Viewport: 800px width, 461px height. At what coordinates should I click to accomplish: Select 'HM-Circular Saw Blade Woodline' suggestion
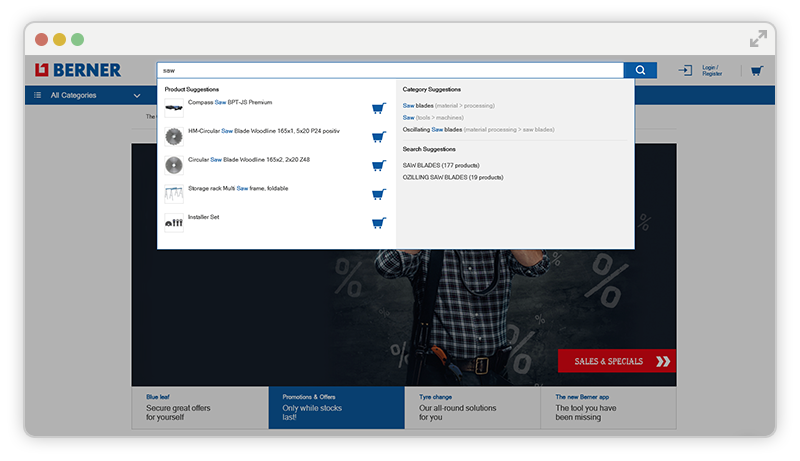[x=264, y=131]
